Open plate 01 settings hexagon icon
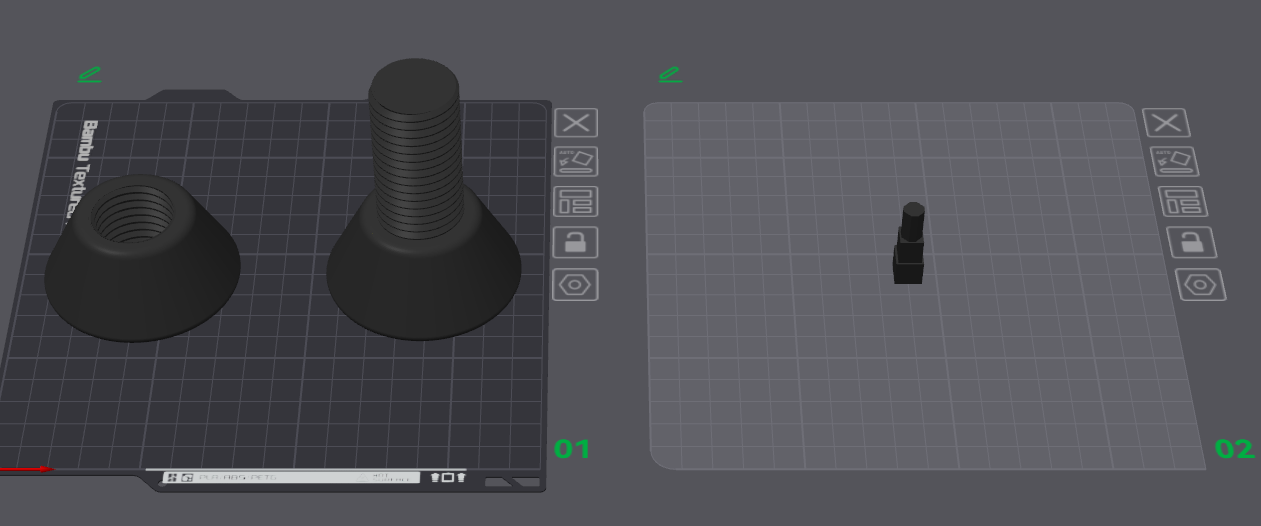1261x526 pixels. click(576, 284)
